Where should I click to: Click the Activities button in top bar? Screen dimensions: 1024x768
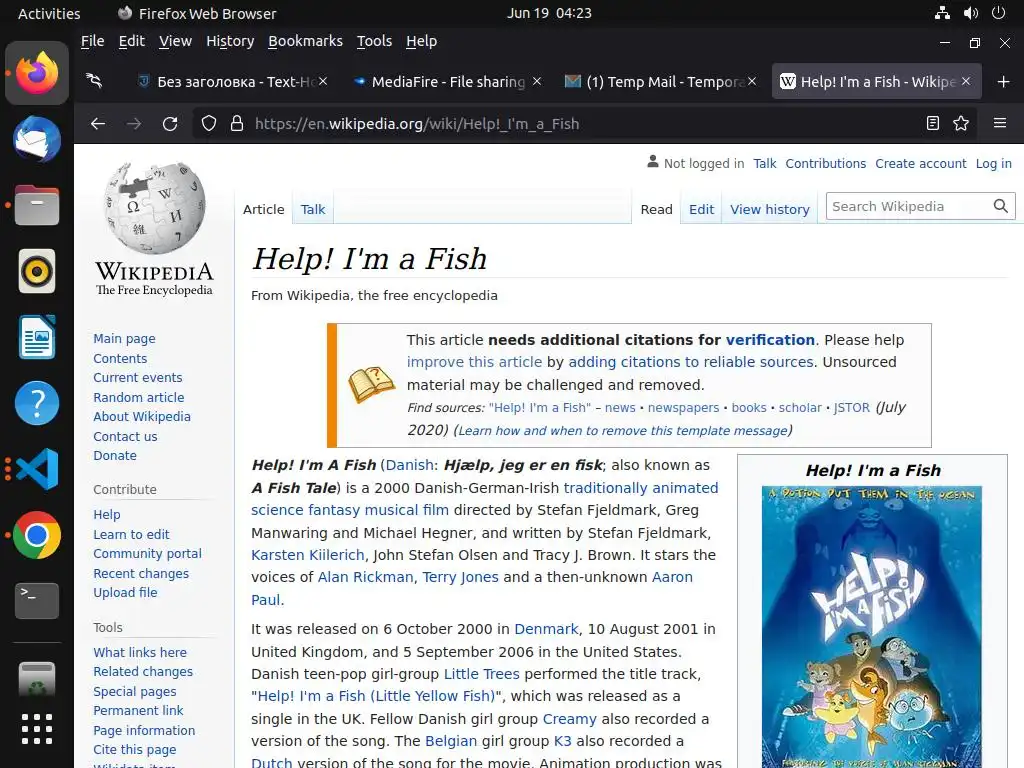point(49,13)
